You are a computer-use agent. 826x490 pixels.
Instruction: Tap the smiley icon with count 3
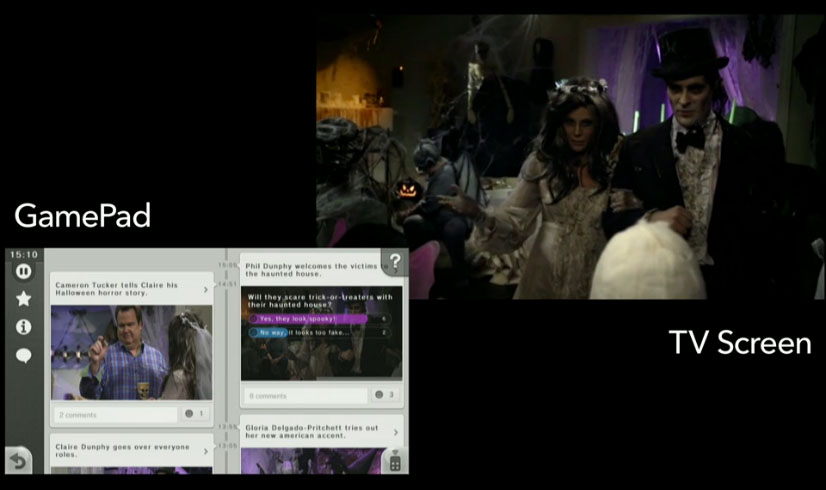pyautogui.click(x=379, y=394)
